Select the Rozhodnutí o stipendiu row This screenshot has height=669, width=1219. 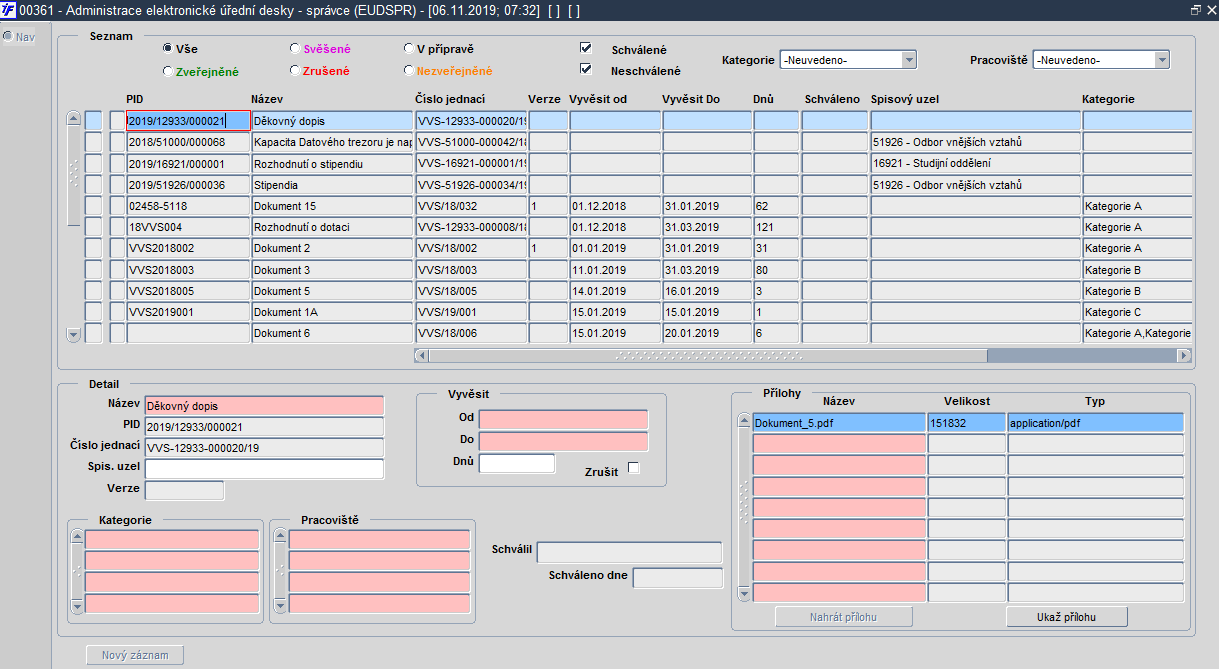pyautogui.click(x=331, y=164)
